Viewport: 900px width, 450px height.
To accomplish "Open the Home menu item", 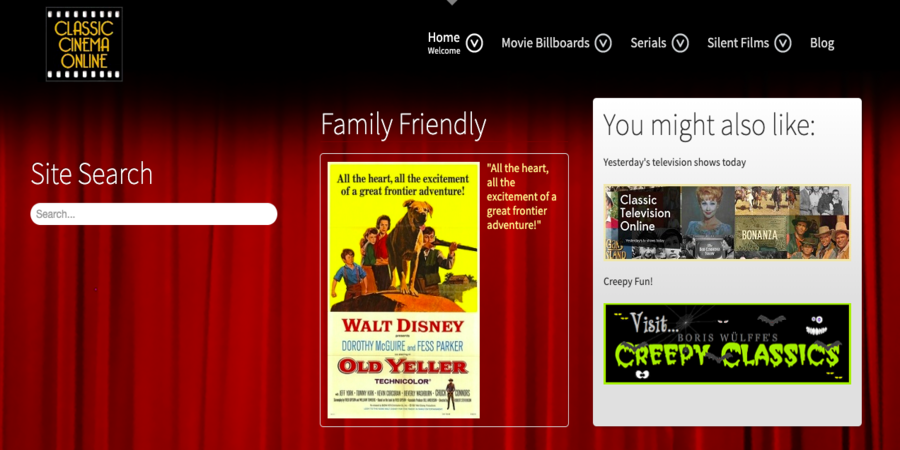I will [x=444, y=38].
